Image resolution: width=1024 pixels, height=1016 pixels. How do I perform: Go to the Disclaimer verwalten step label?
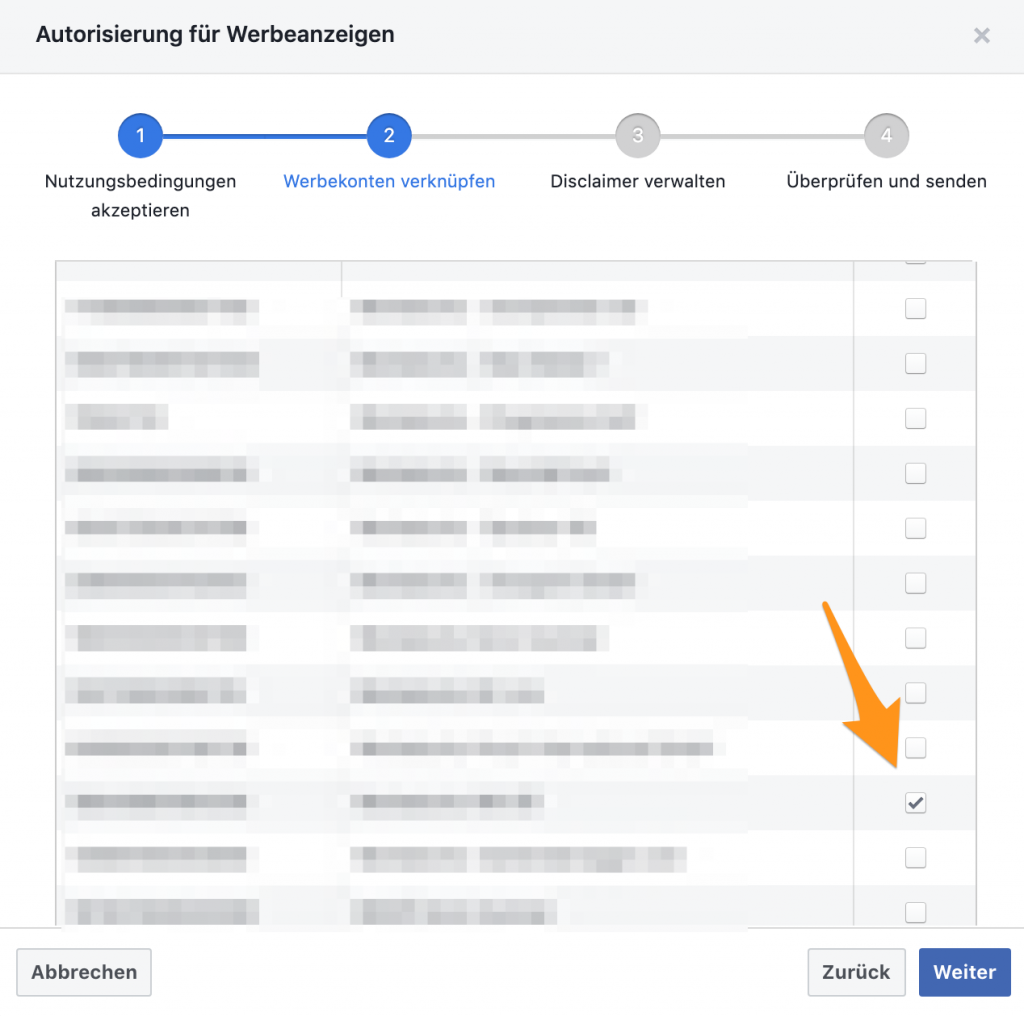637,182
